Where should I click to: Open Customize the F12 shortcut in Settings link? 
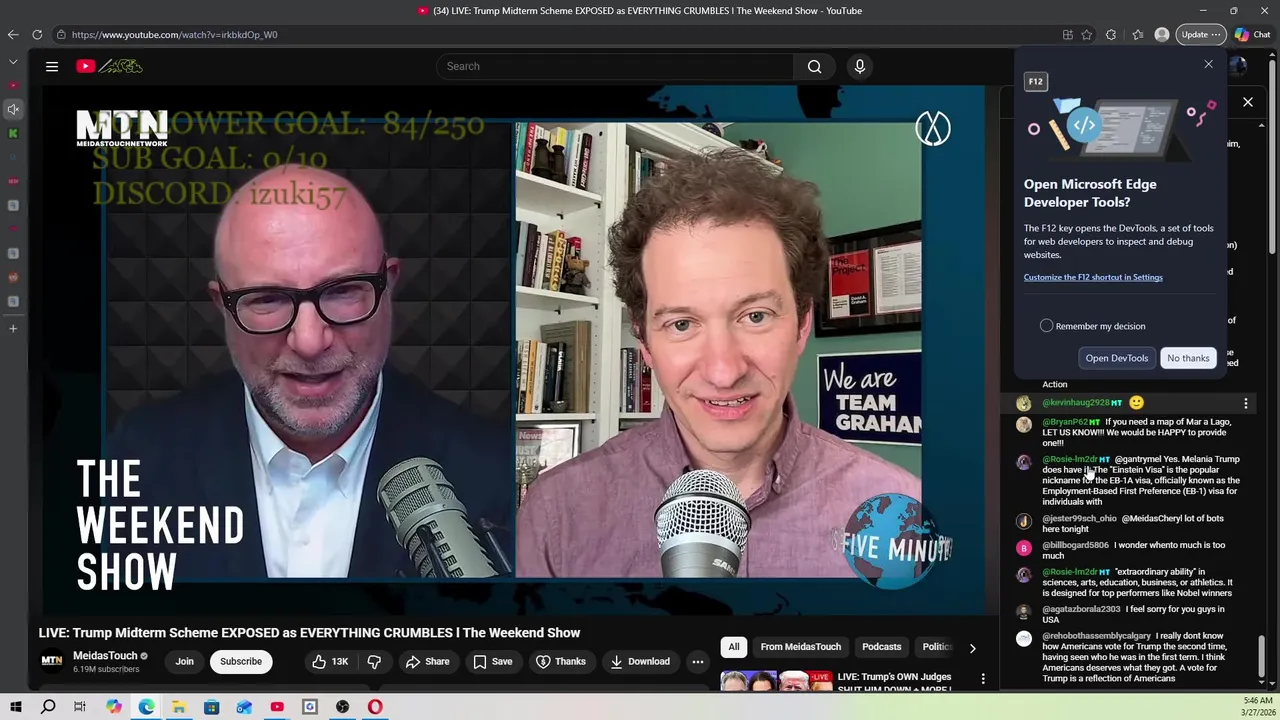pos(1093,277)
